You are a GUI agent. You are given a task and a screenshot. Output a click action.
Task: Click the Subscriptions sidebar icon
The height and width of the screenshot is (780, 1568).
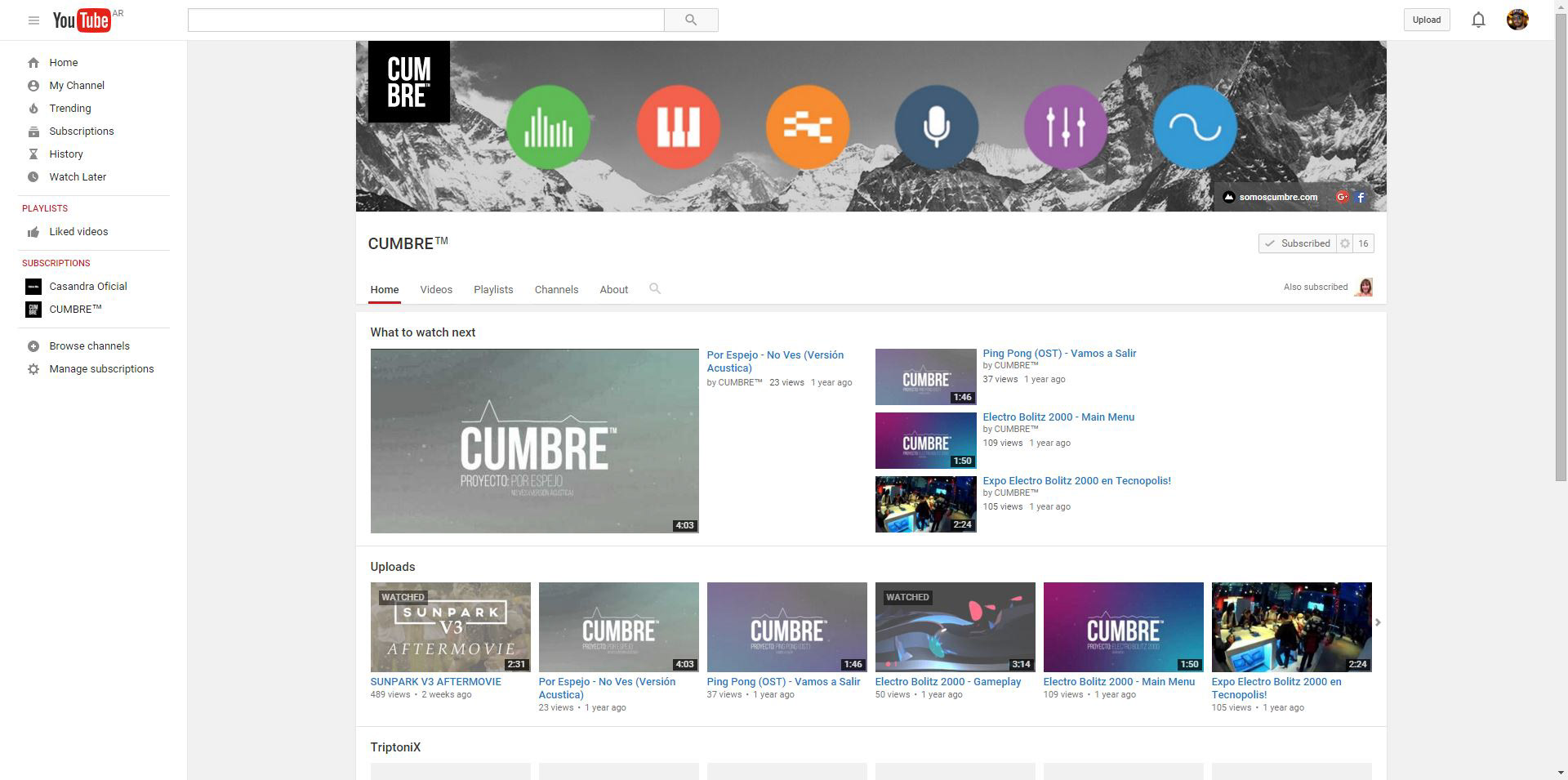[33, 131]
